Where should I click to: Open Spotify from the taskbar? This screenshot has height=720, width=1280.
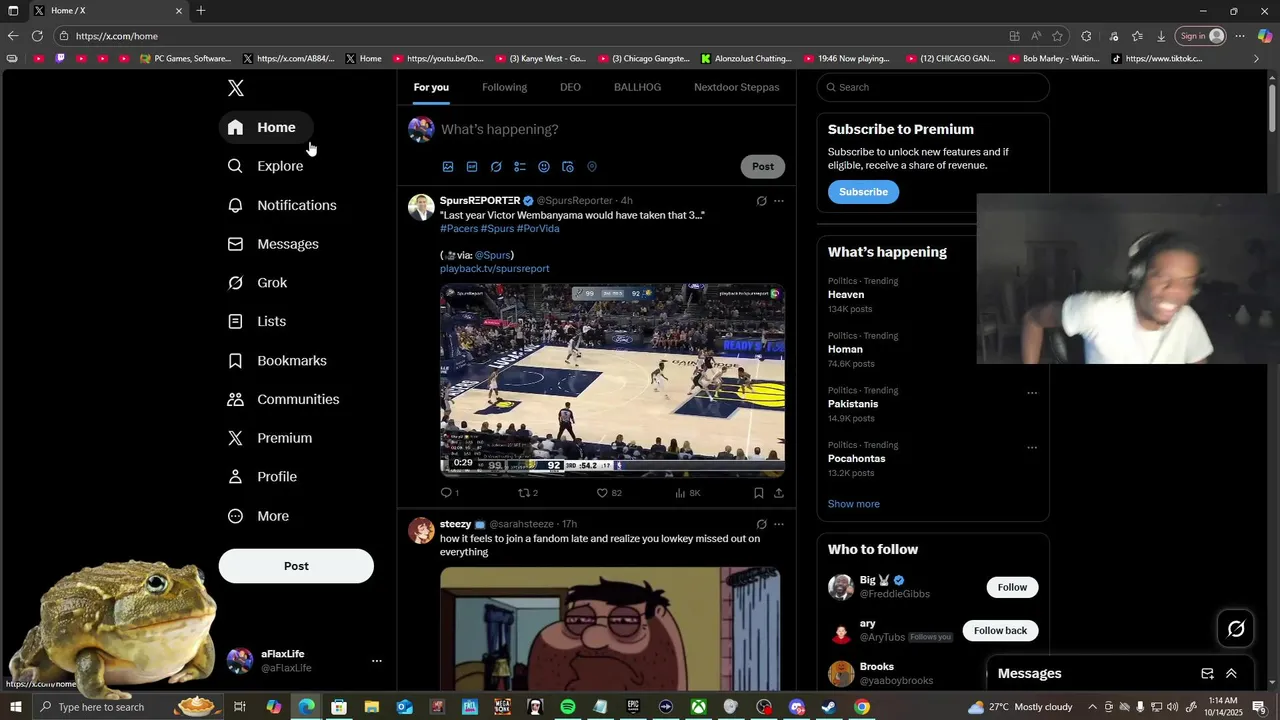tap(567, 707)
